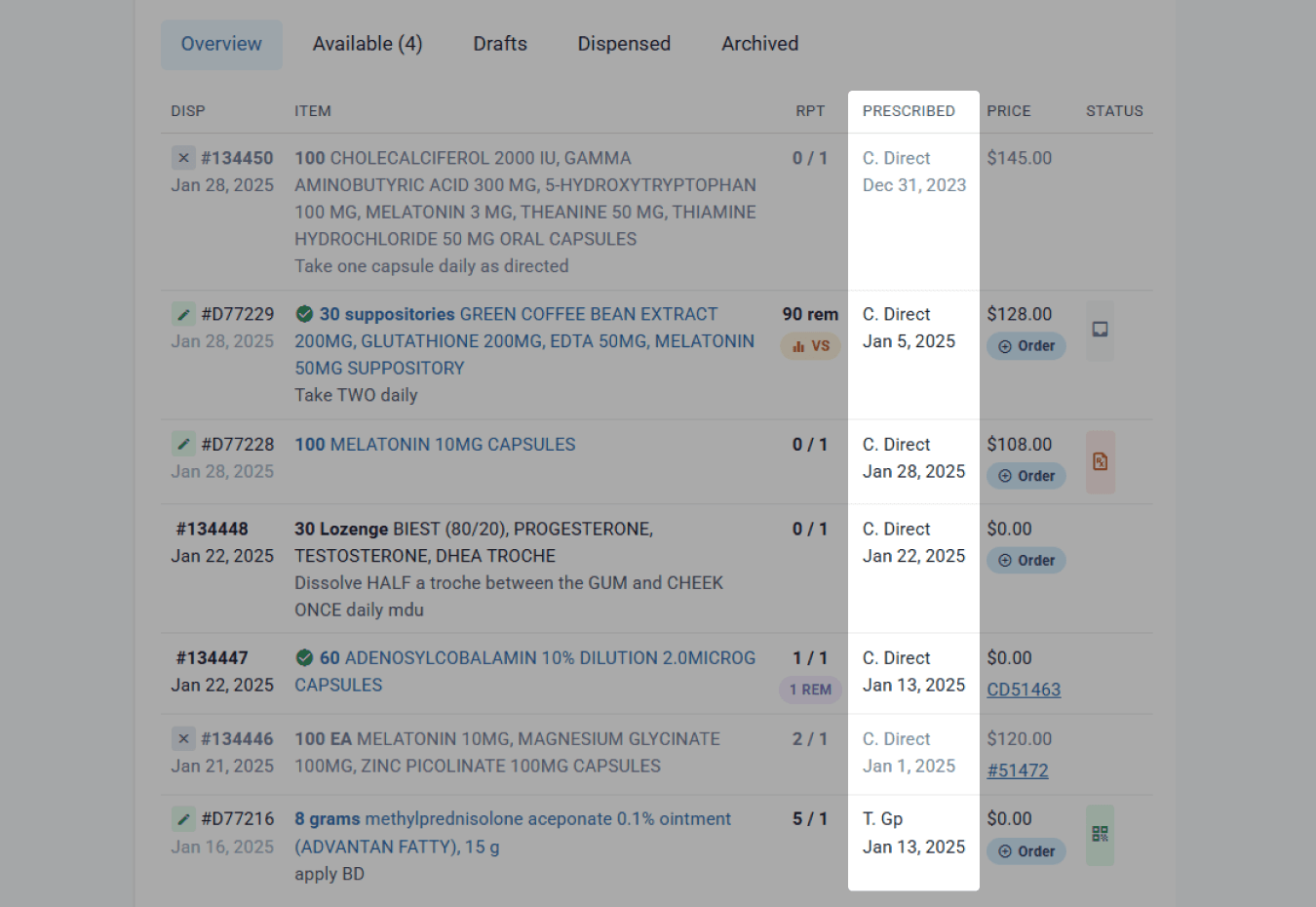Open the 100 Melatonin 10mg Capsules item
This screenshot has height=907, width=1316.
(435, 444)
